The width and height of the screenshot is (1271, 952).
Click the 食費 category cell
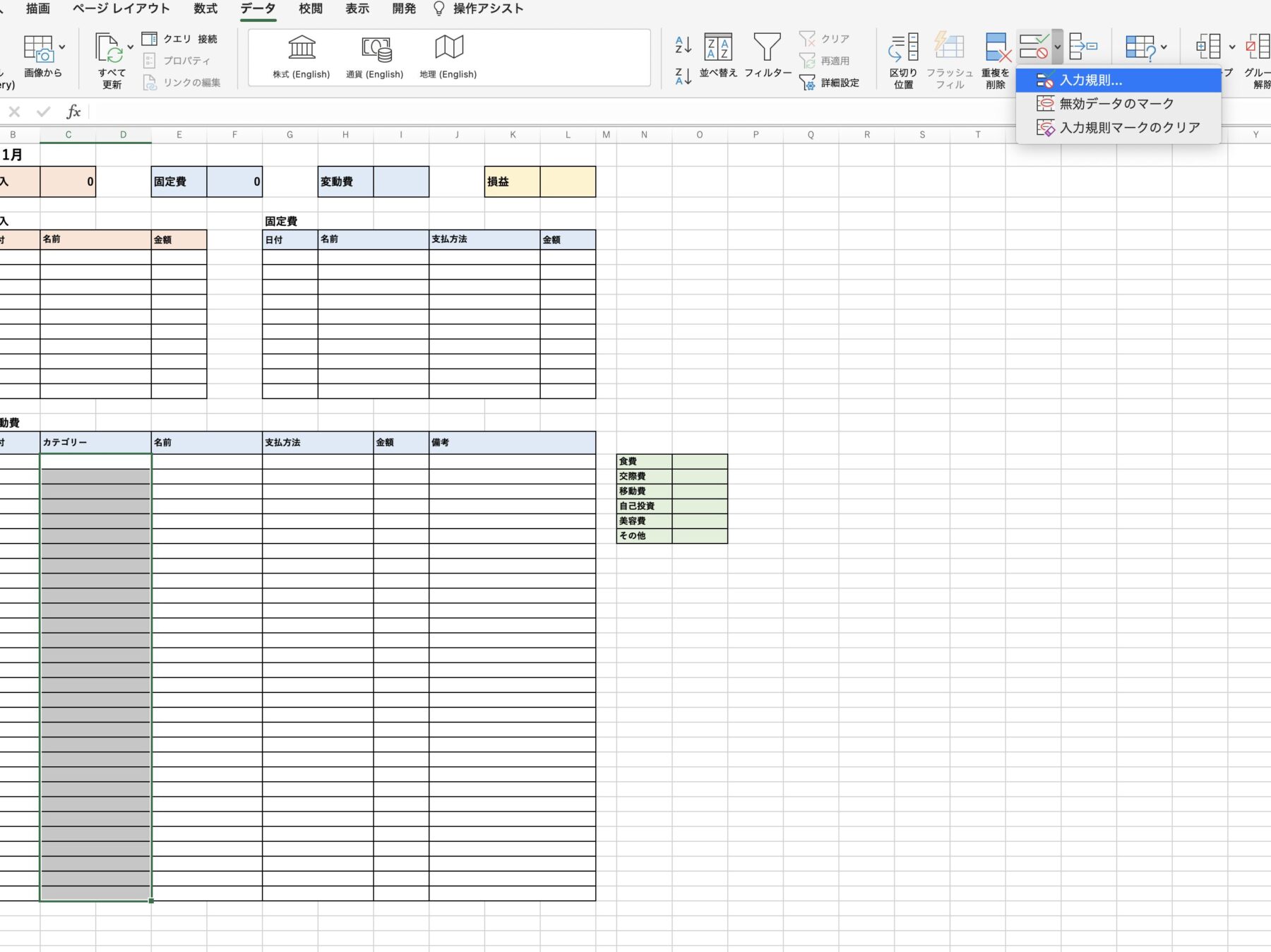643,461
